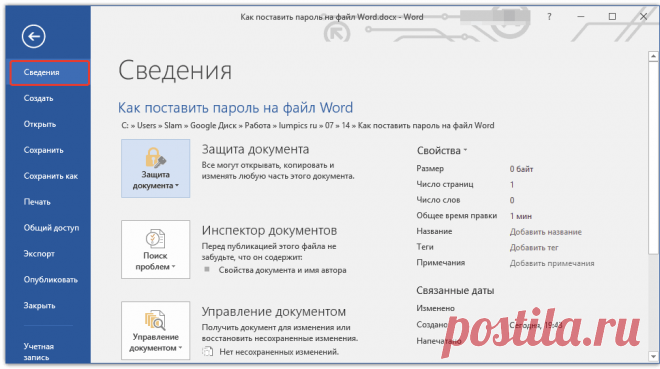Click the vertical scrollbar thumb
The height and width of the screenshot is (369, 660).
click(x=653, y=158)
